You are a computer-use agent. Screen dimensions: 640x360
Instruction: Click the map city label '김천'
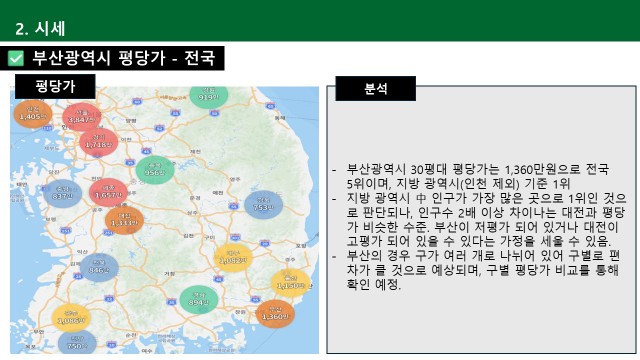tap(189, 236)
